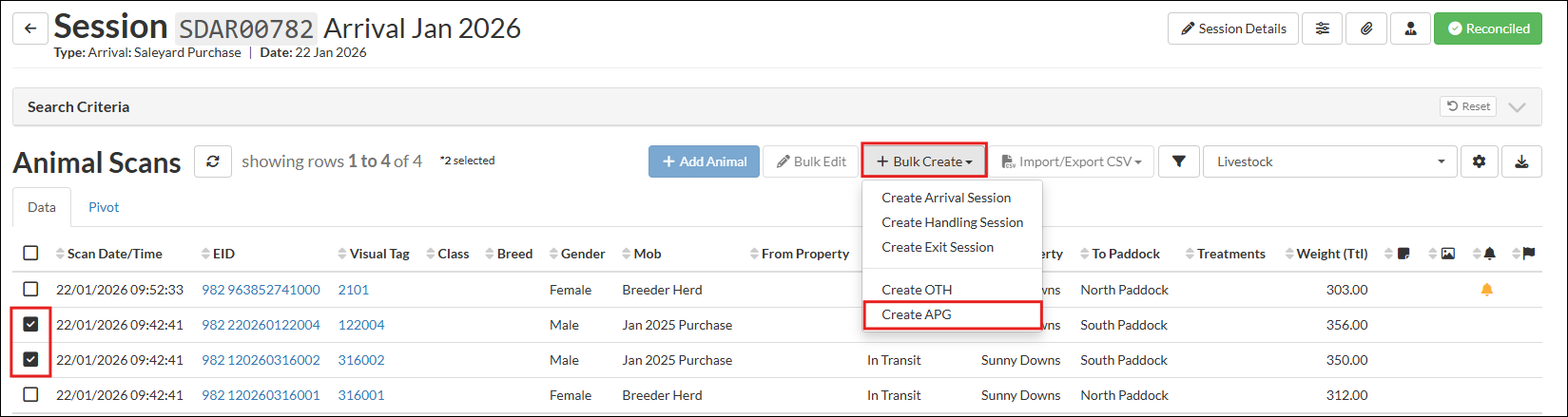Click the paperclip attachments icon
This screenshot has height=417, width=1568.
1365,28
